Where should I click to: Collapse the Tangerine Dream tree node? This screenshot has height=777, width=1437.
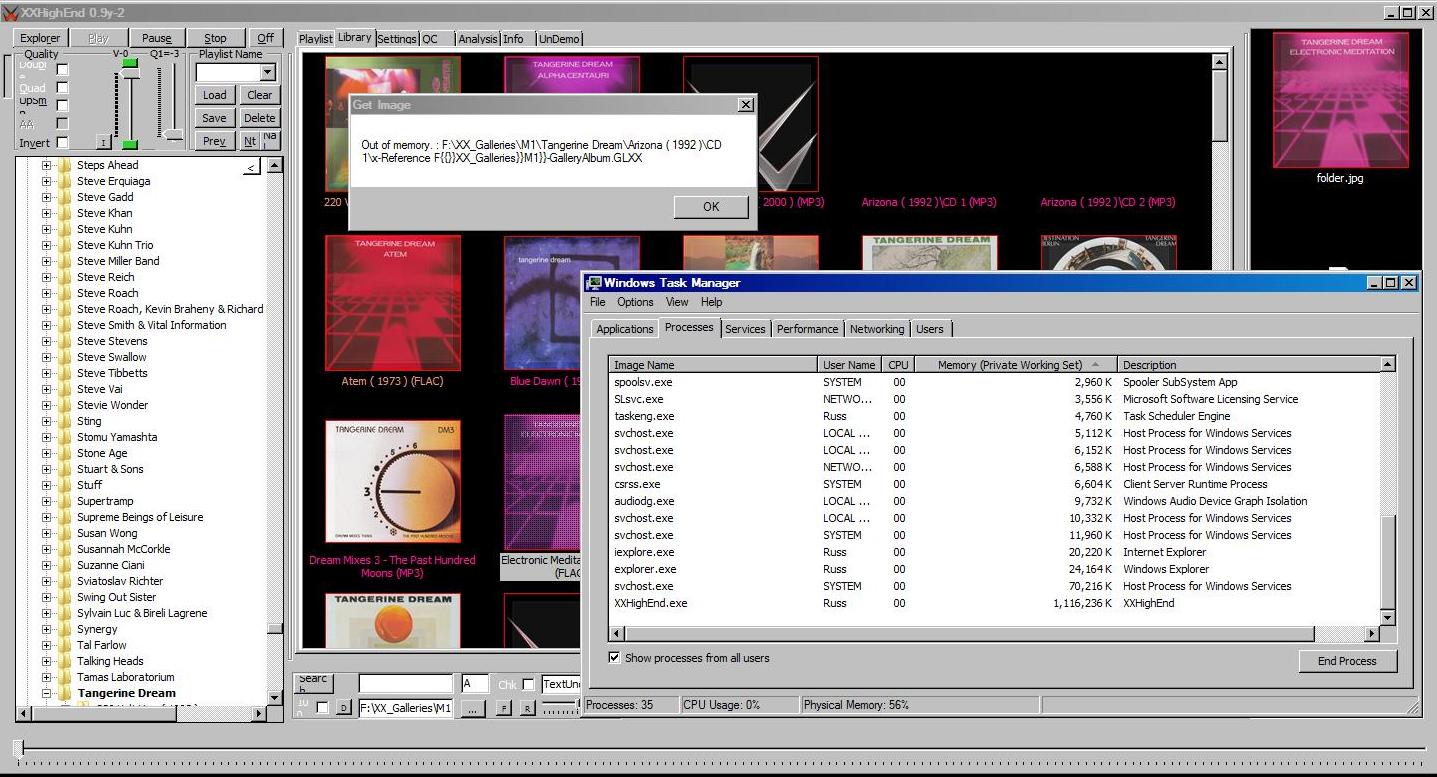coord(46,693)
